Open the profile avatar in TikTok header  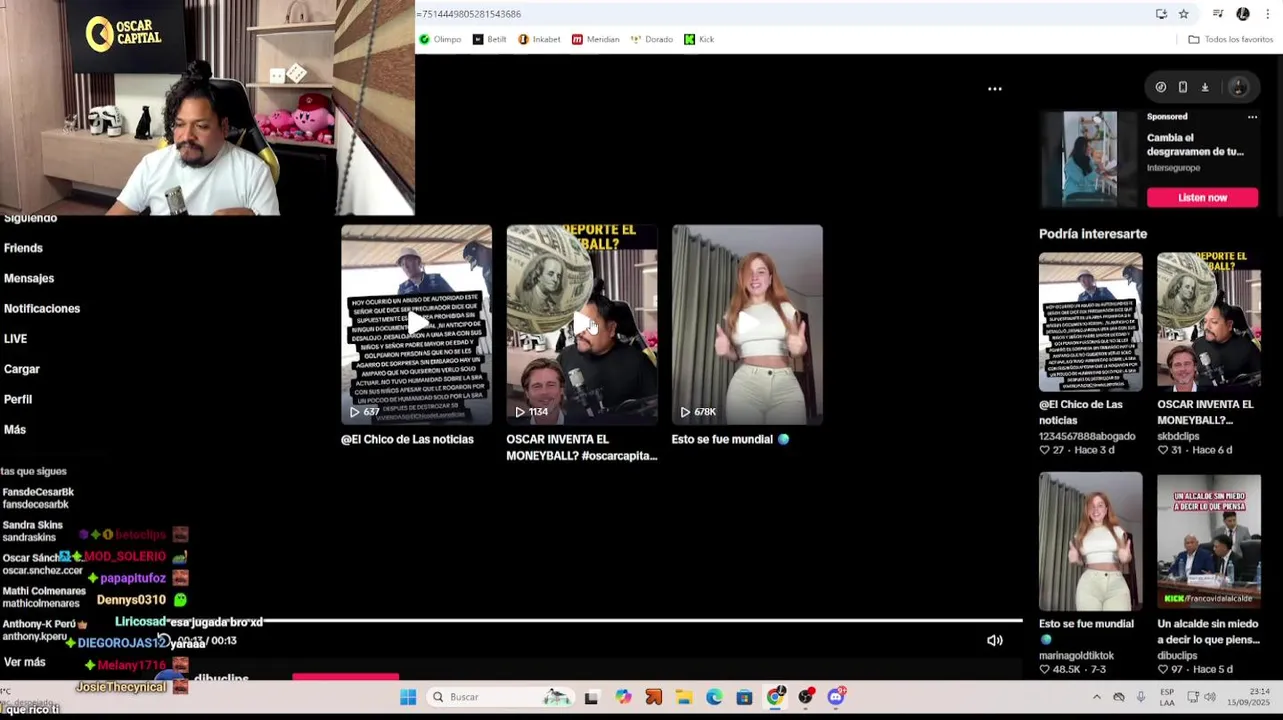pos(1238,87)
